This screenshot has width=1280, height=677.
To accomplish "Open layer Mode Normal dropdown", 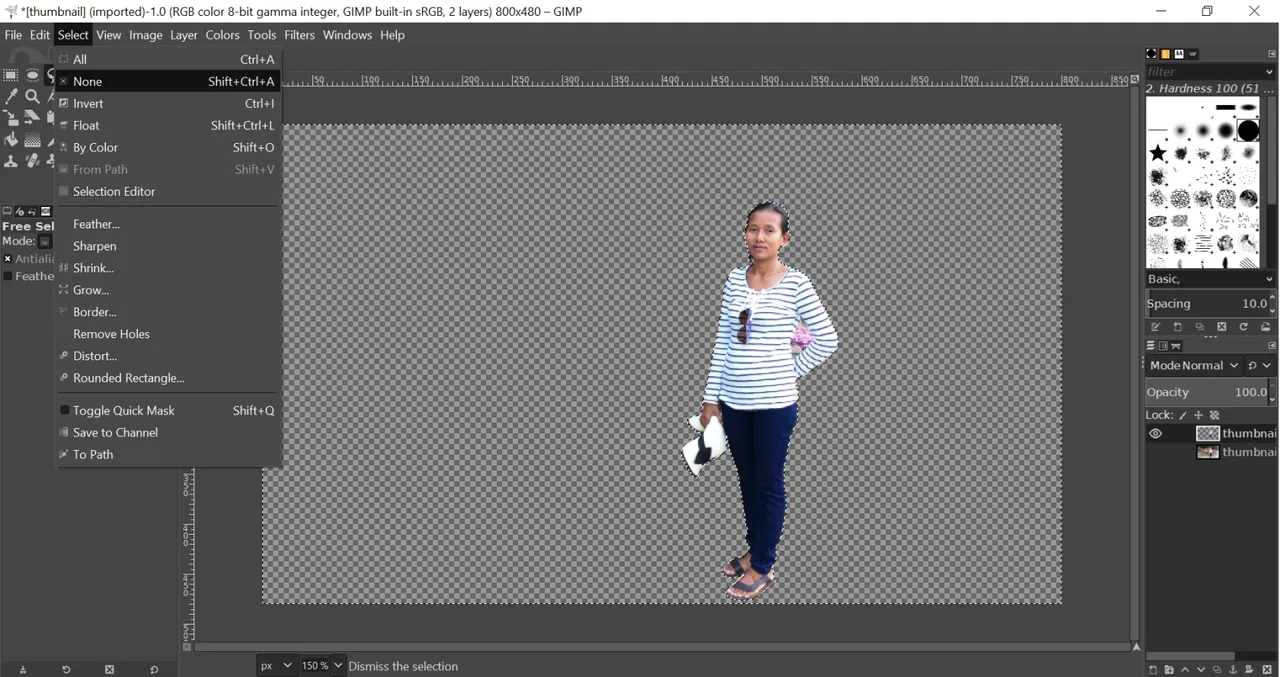I will [1194, 366].
